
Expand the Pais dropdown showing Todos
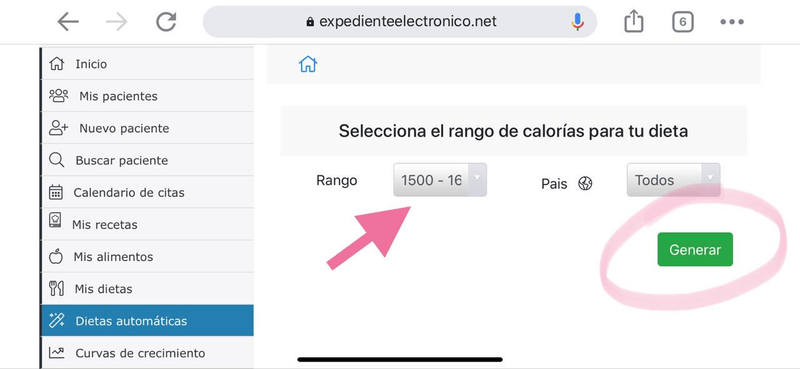[673, 180]
